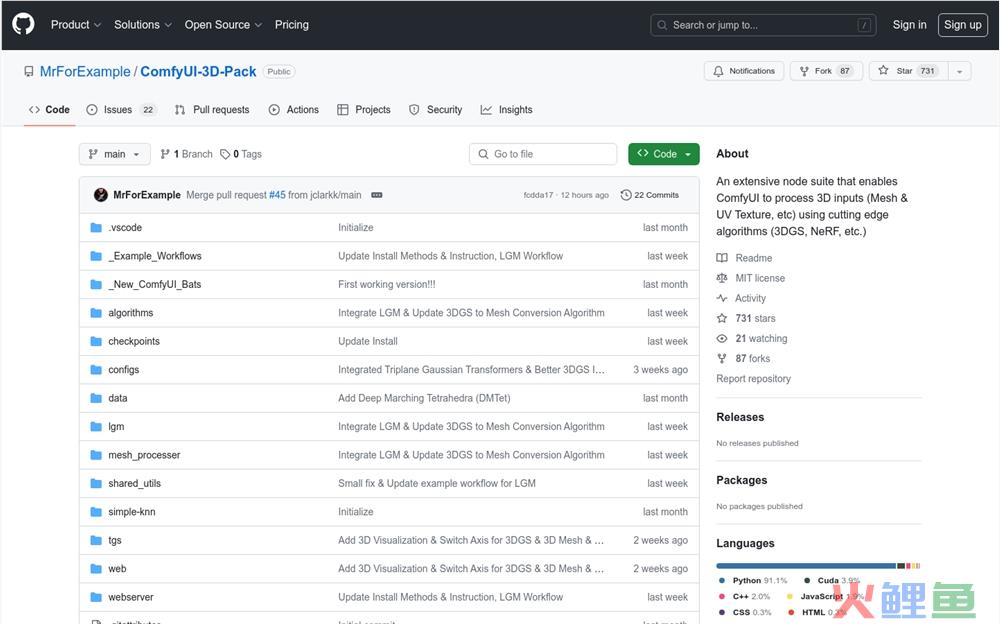Switch to the Issues tab
The width and height of the screenshot is (1000, 624).
[x=121, y=110]
